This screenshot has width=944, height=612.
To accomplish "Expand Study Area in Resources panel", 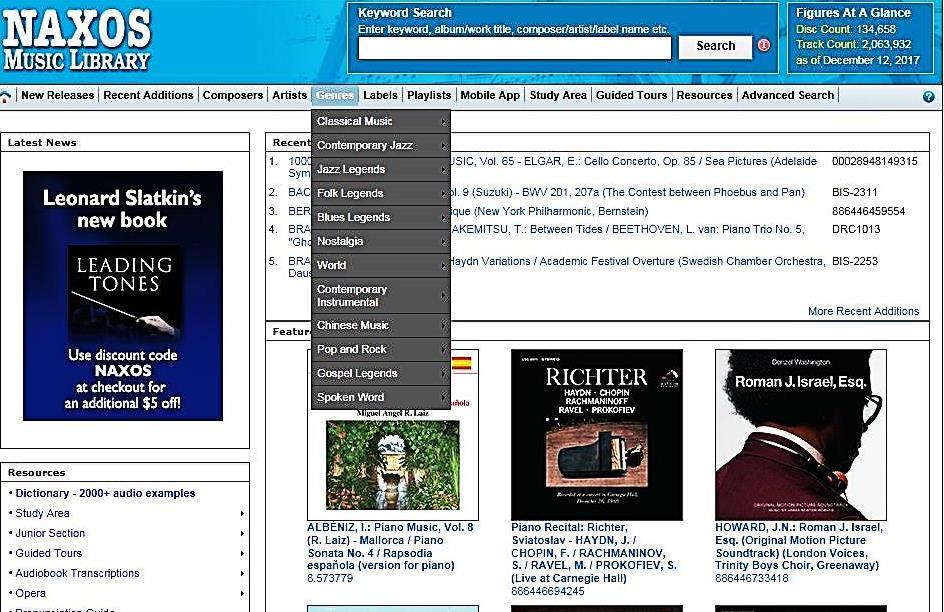I will point(42,513).
